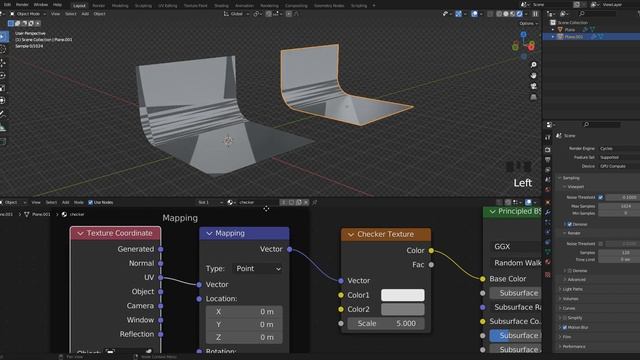The height and width of the screenshot is (360, 640).
Task: Open the Help menu
Action: [x=58, y=4]
